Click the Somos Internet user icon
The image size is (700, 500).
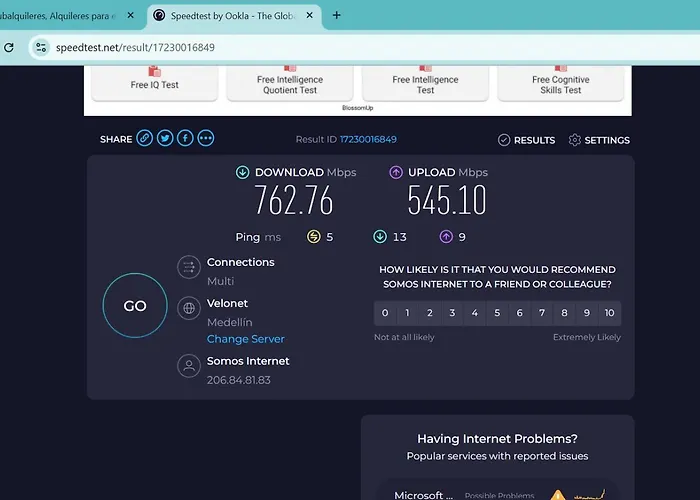pyautogui.click(x=189, y=366)
